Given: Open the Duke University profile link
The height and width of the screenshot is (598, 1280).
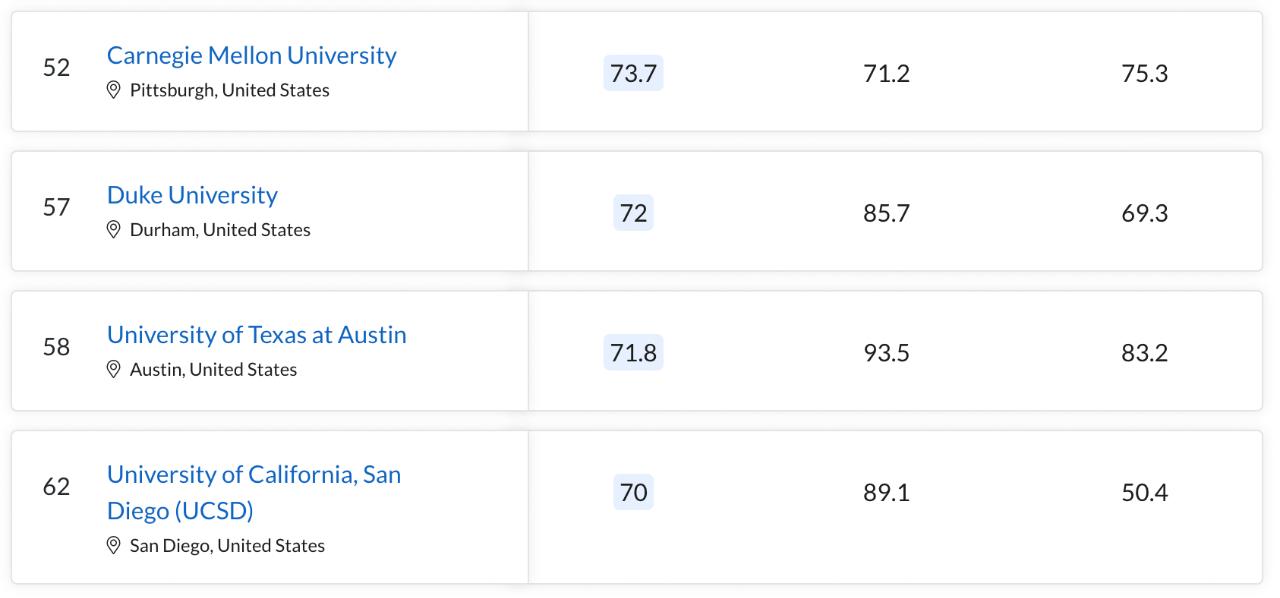Looking at the screenshot, I should pos(192,195).
